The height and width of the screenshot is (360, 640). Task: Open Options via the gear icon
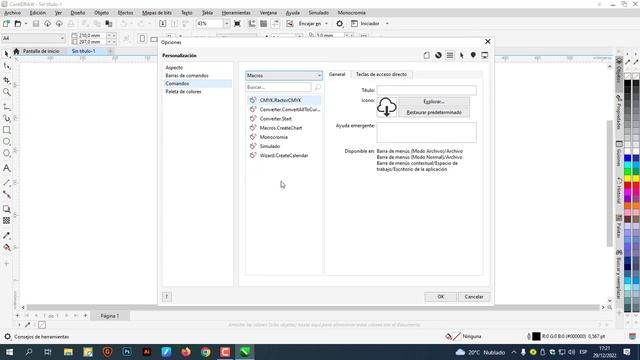click(x=340, y=24)
